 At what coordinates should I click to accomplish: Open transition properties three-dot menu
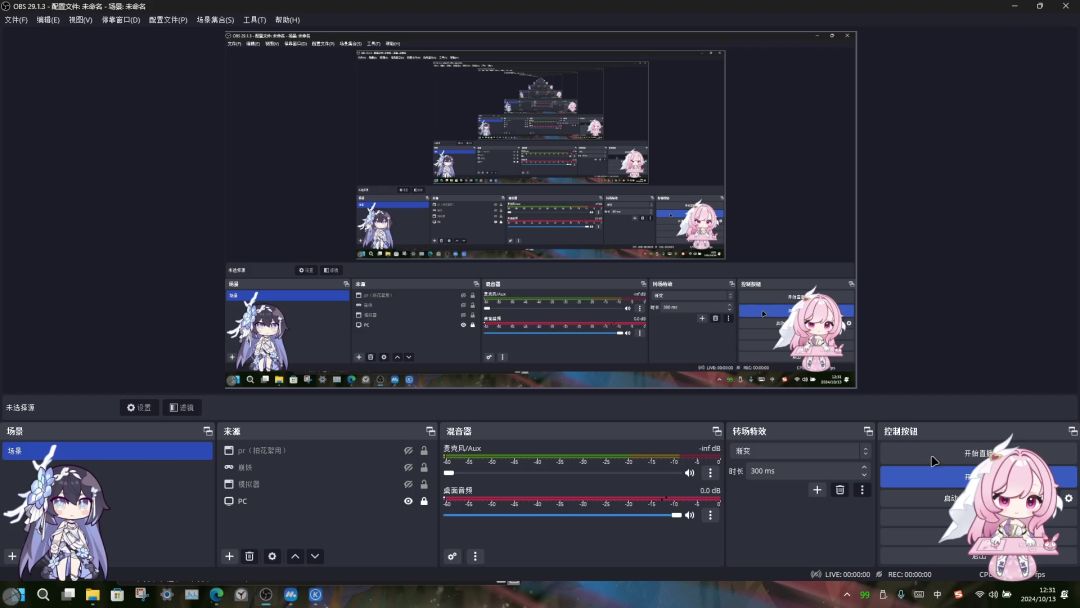(x=862, y=490)
